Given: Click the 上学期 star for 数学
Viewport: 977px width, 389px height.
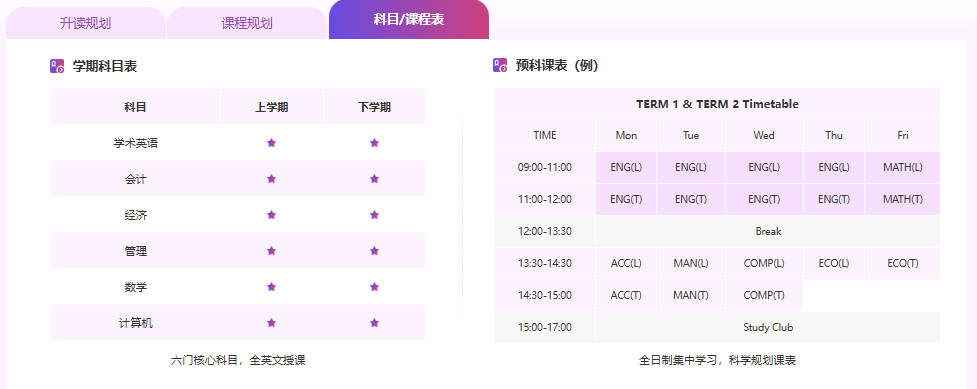Looking at the screenshot, I should click(271, 287).
